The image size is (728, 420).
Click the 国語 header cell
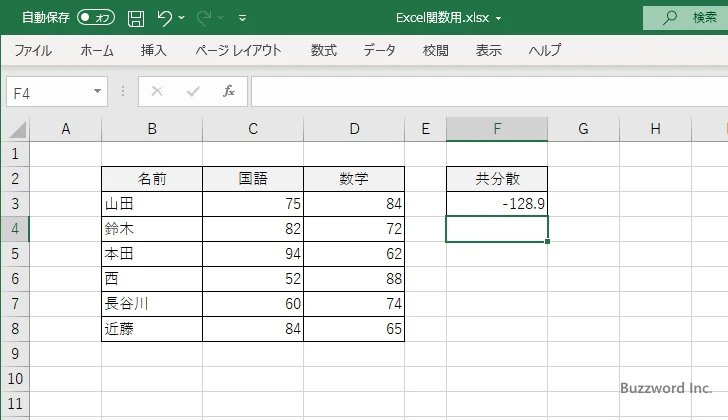[x=253, y=179]
